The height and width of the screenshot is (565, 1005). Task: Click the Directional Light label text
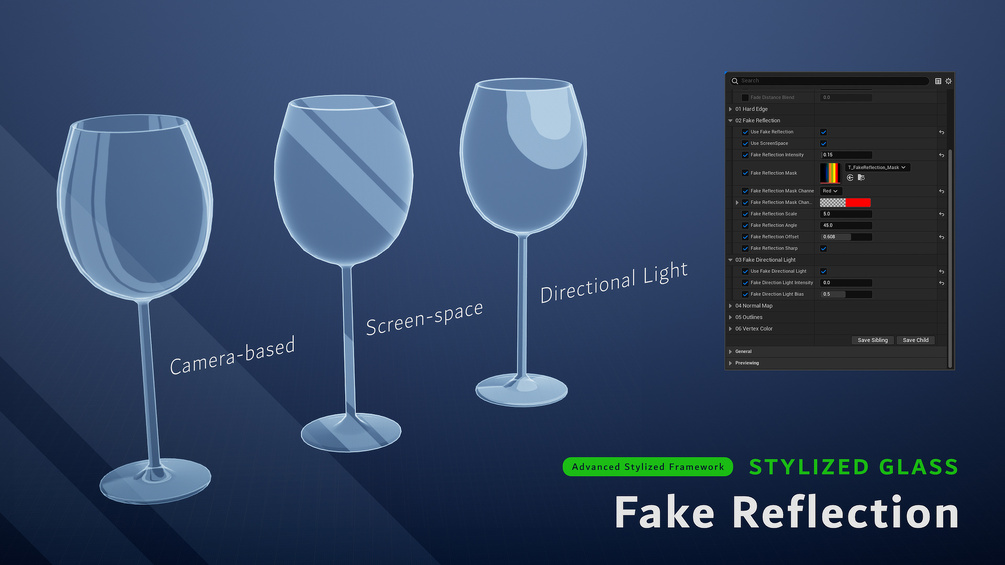pyautogui.click(x=613, y=282)
